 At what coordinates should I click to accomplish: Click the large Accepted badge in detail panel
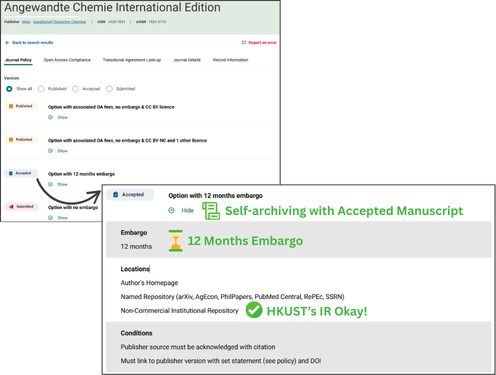[130, 195]
